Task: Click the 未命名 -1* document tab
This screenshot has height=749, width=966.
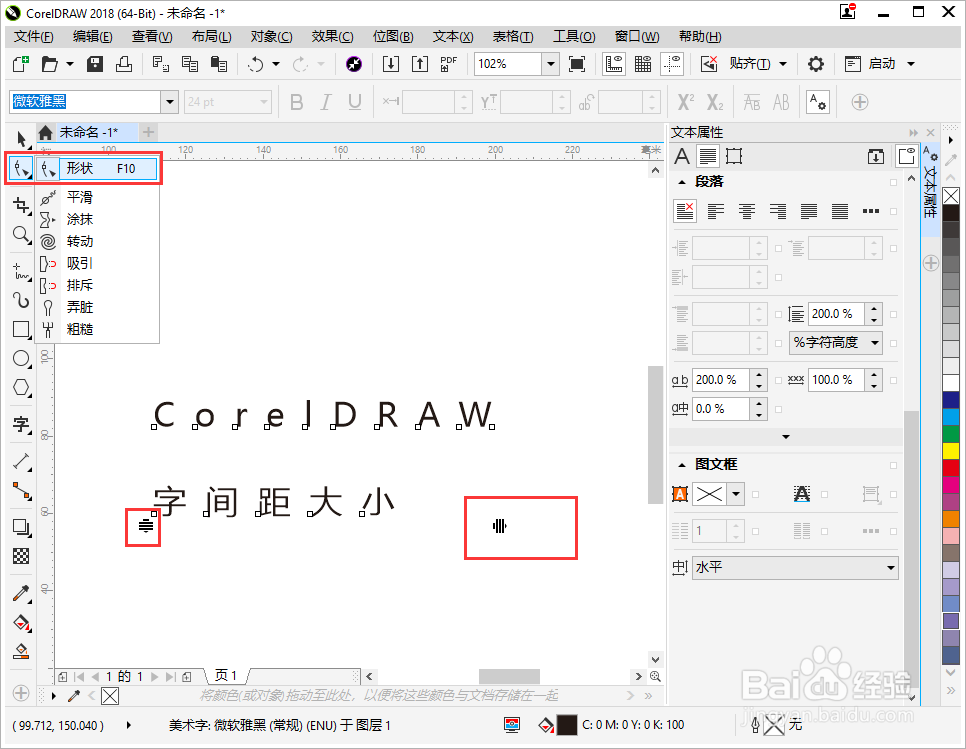Action: (88, 132)
